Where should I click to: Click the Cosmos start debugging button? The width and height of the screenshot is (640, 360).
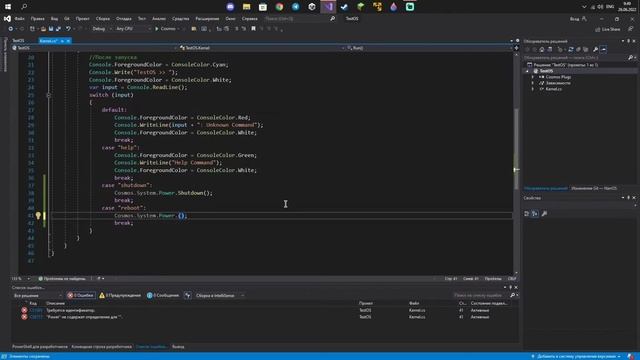tap(165, 29)
